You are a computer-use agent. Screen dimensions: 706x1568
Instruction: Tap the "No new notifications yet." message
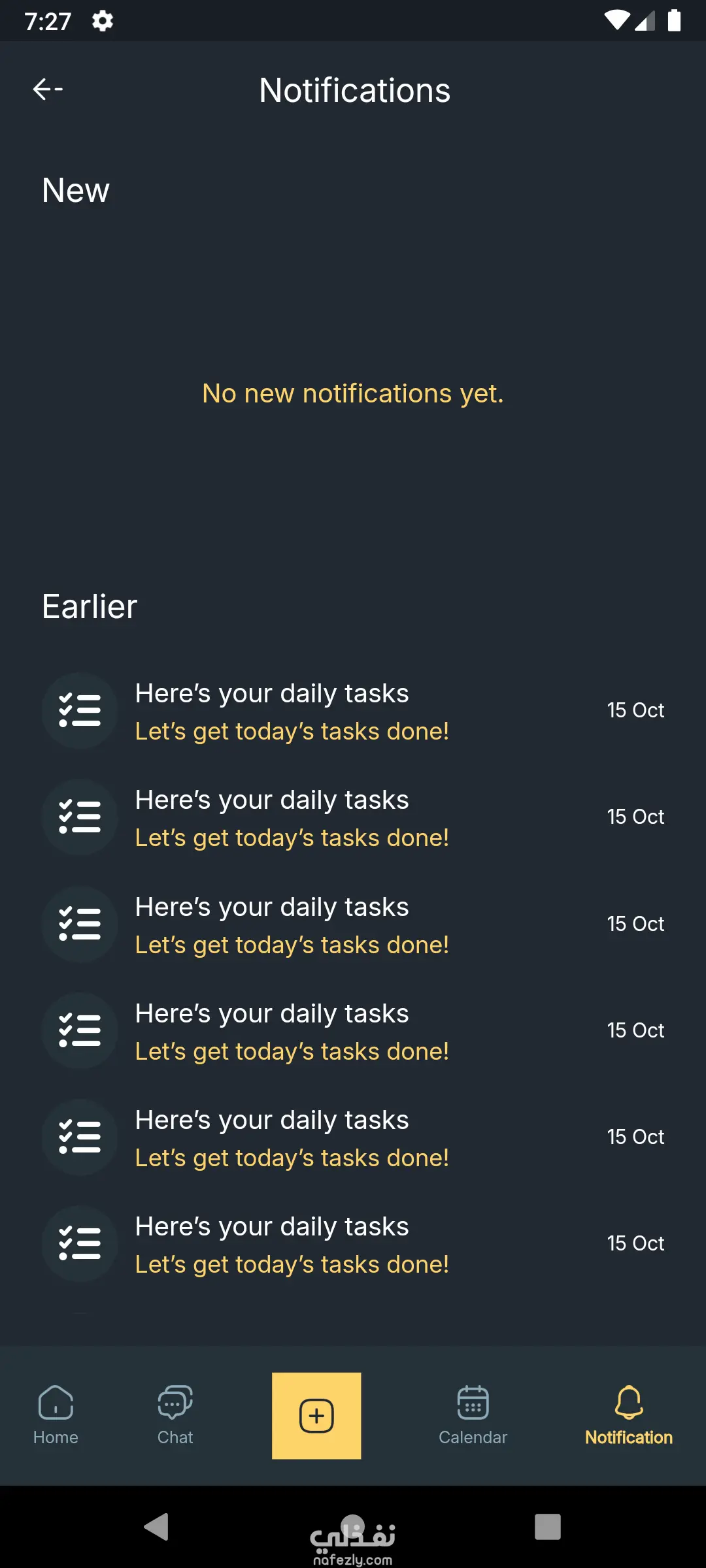coord(353,394)
